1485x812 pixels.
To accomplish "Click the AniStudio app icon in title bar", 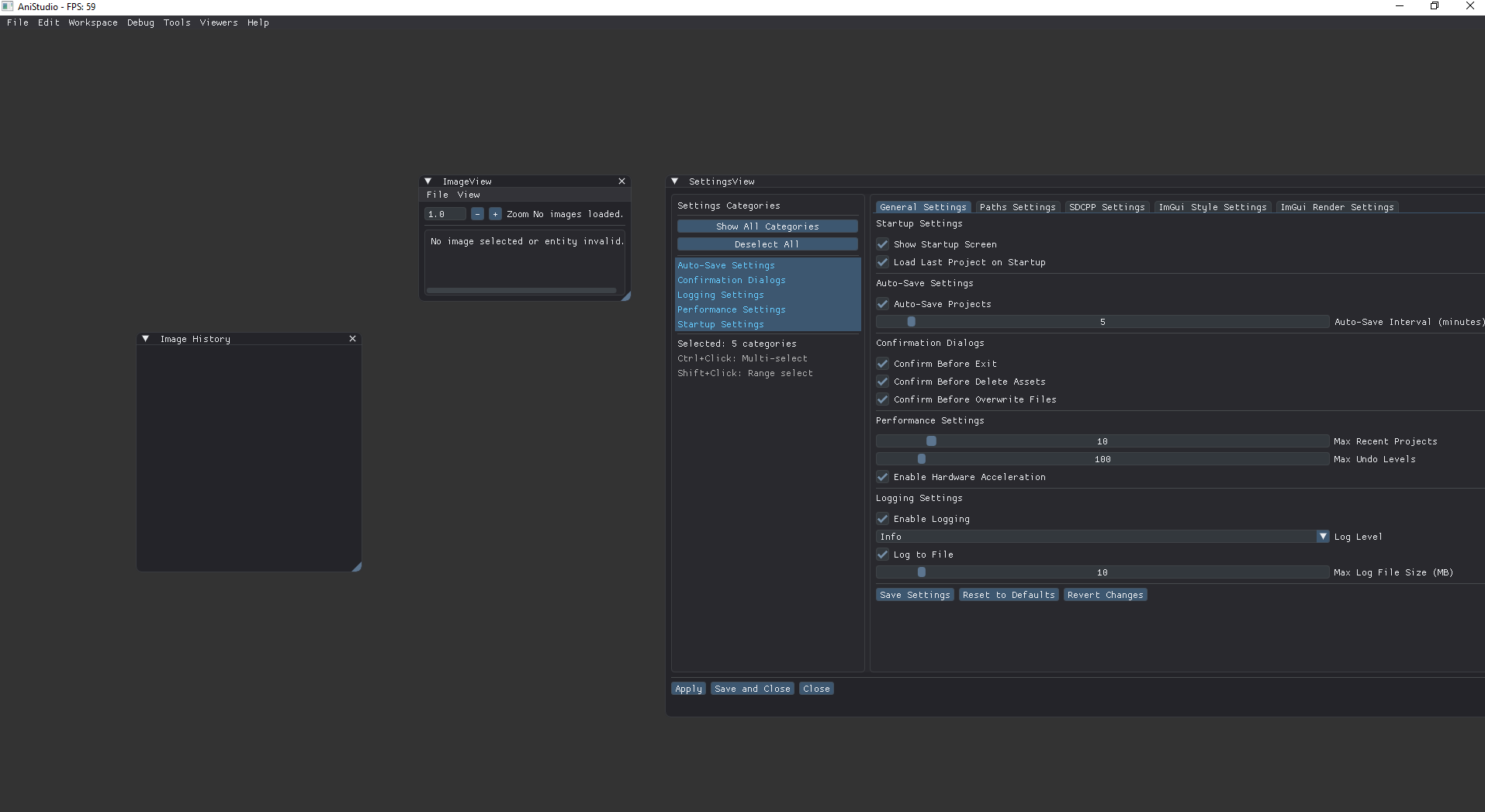I will 8,6.
